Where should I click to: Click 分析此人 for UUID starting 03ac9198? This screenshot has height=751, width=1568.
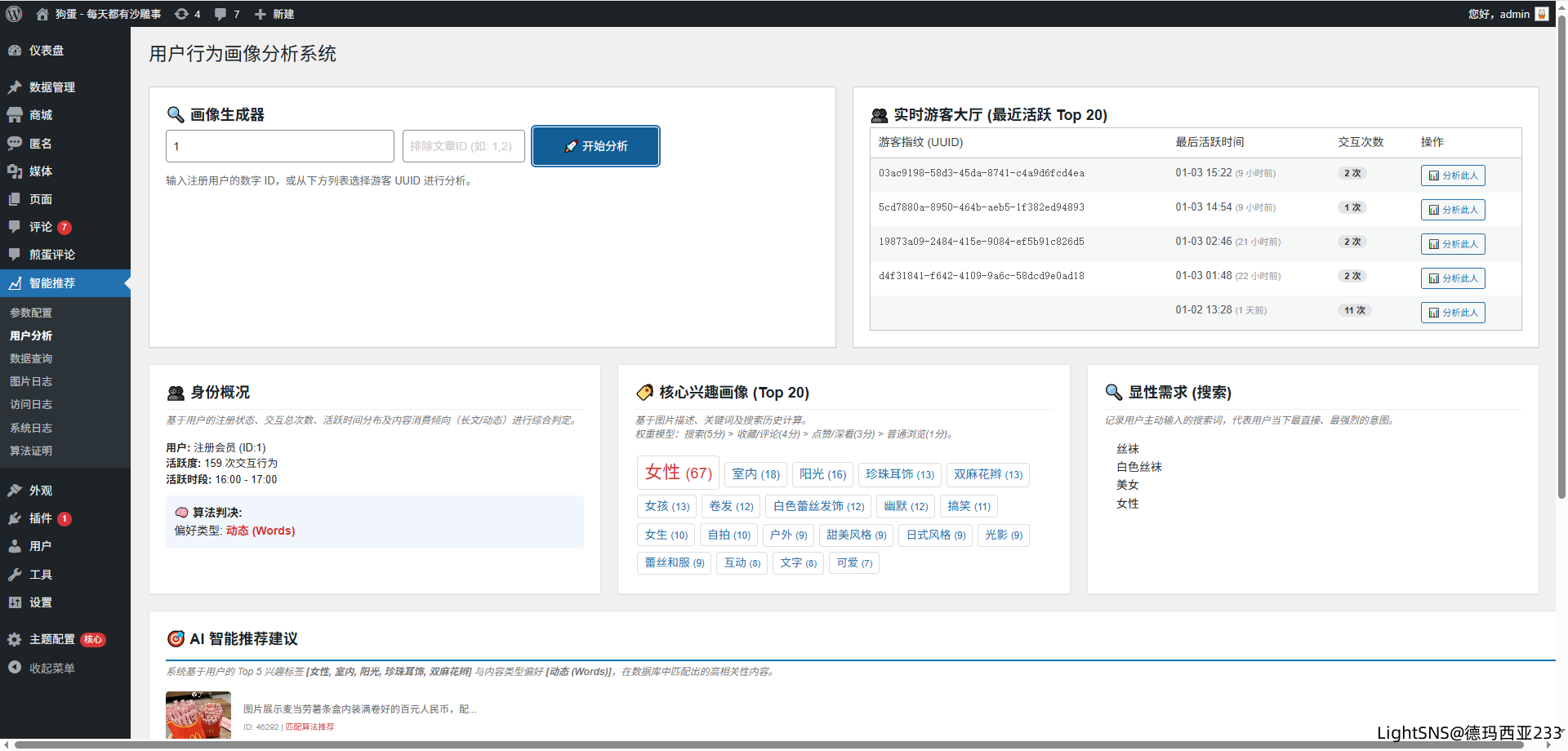coord(1453,176)
